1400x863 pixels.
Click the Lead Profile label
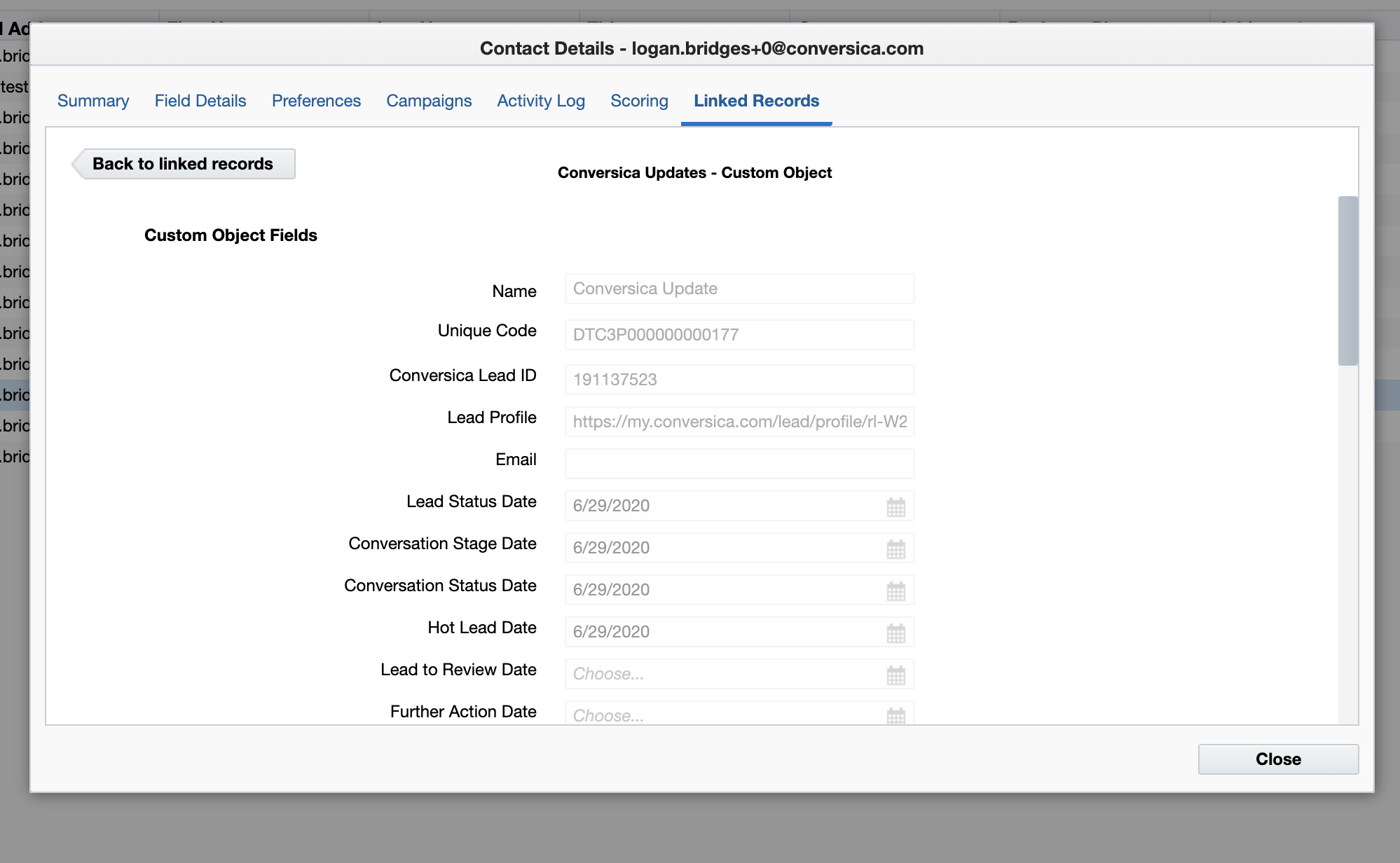(492, 417)
